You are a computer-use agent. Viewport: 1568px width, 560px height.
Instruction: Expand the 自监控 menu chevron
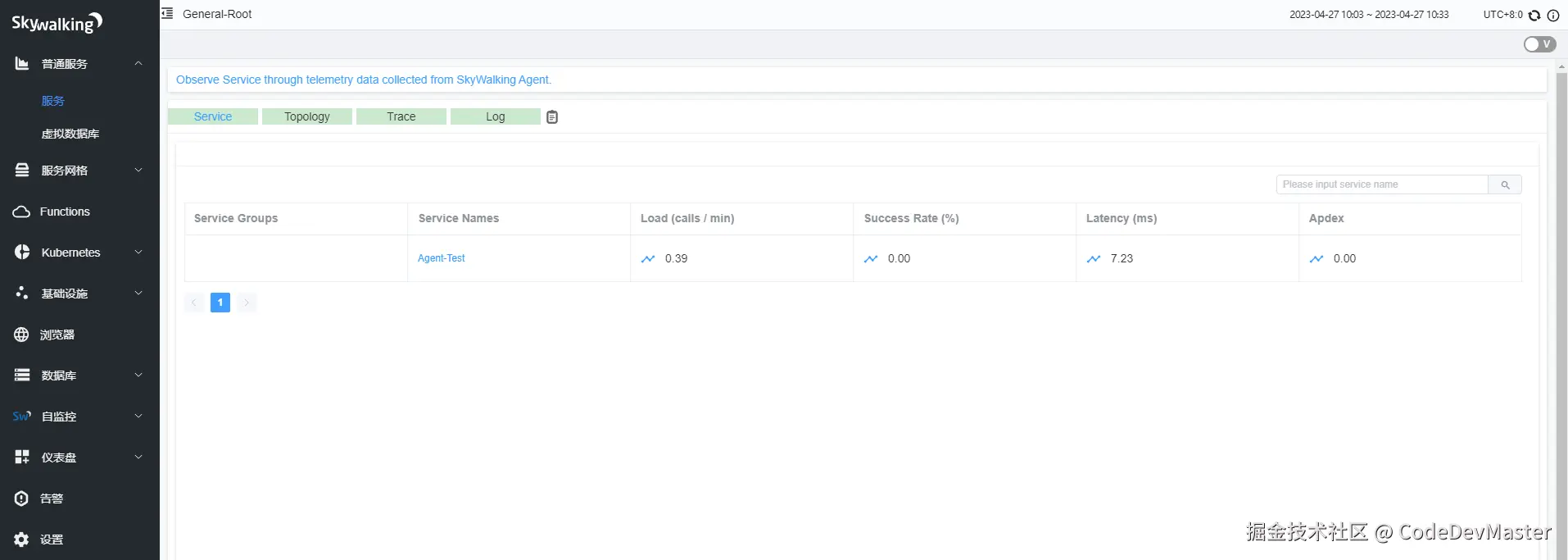tap(138, 416)
